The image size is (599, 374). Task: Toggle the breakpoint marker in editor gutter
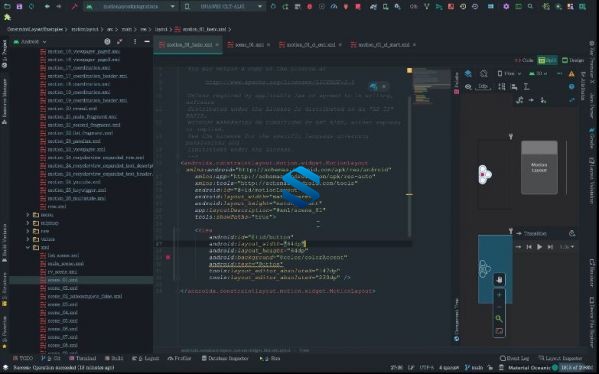pyautogui.click(x=168, y=257)
